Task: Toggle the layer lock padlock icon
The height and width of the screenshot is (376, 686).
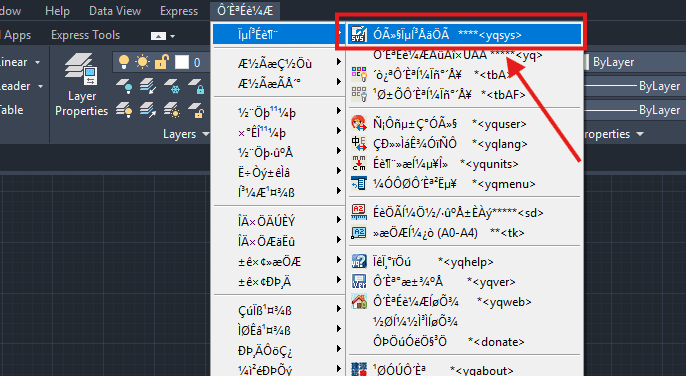Action: (161, 62)
